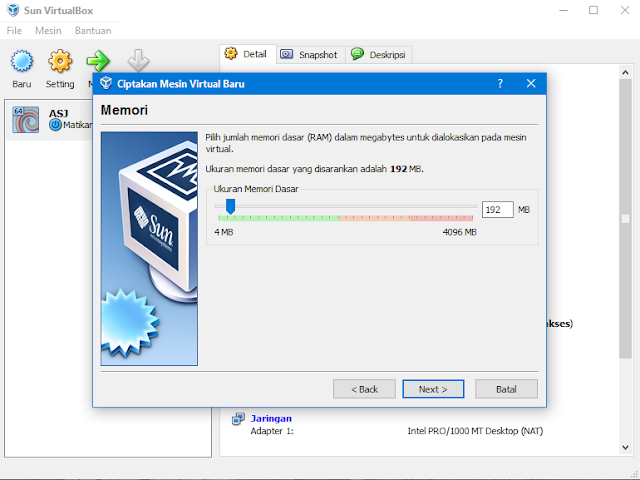The width and height of the screenshot is (640, 480).
Task: Click the Matikan power status icon of ASJ
Action: pos(55,124)
